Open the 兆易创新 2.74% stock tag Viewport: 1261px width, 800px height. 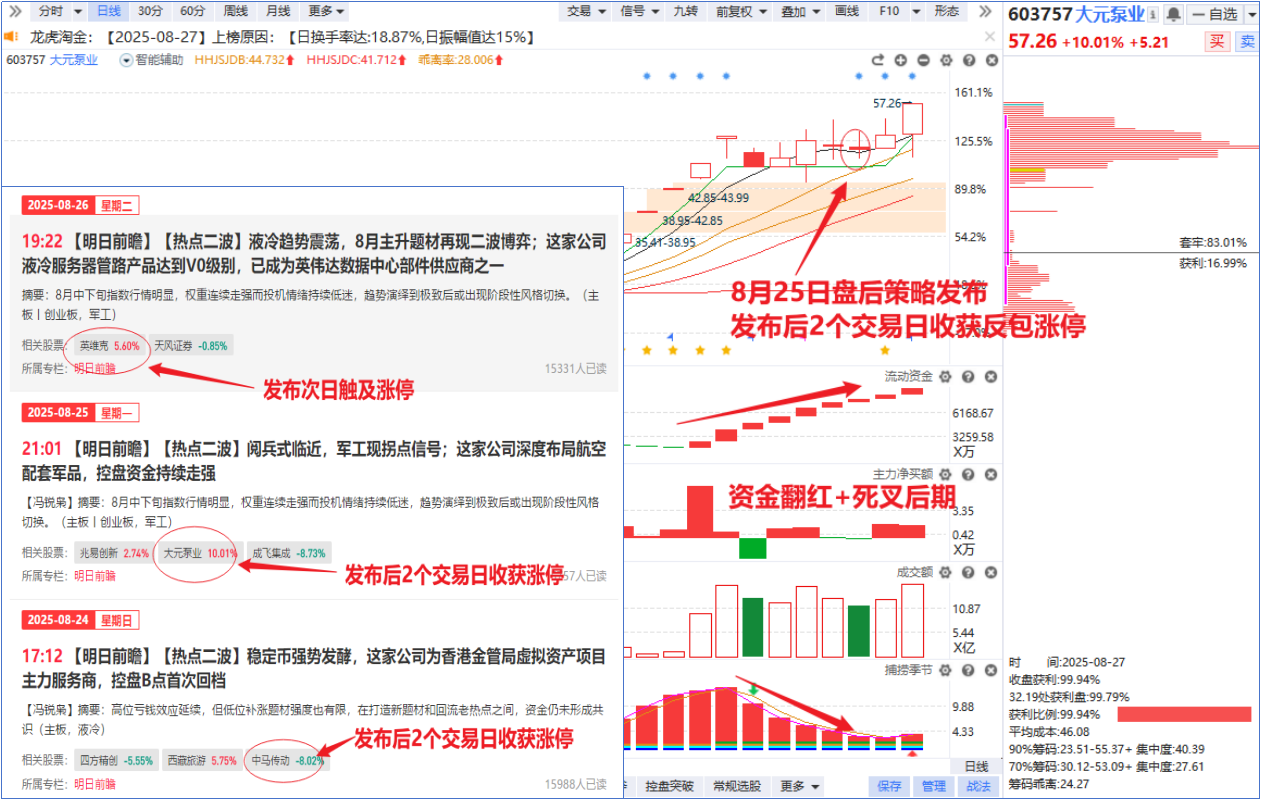(114, 552)
